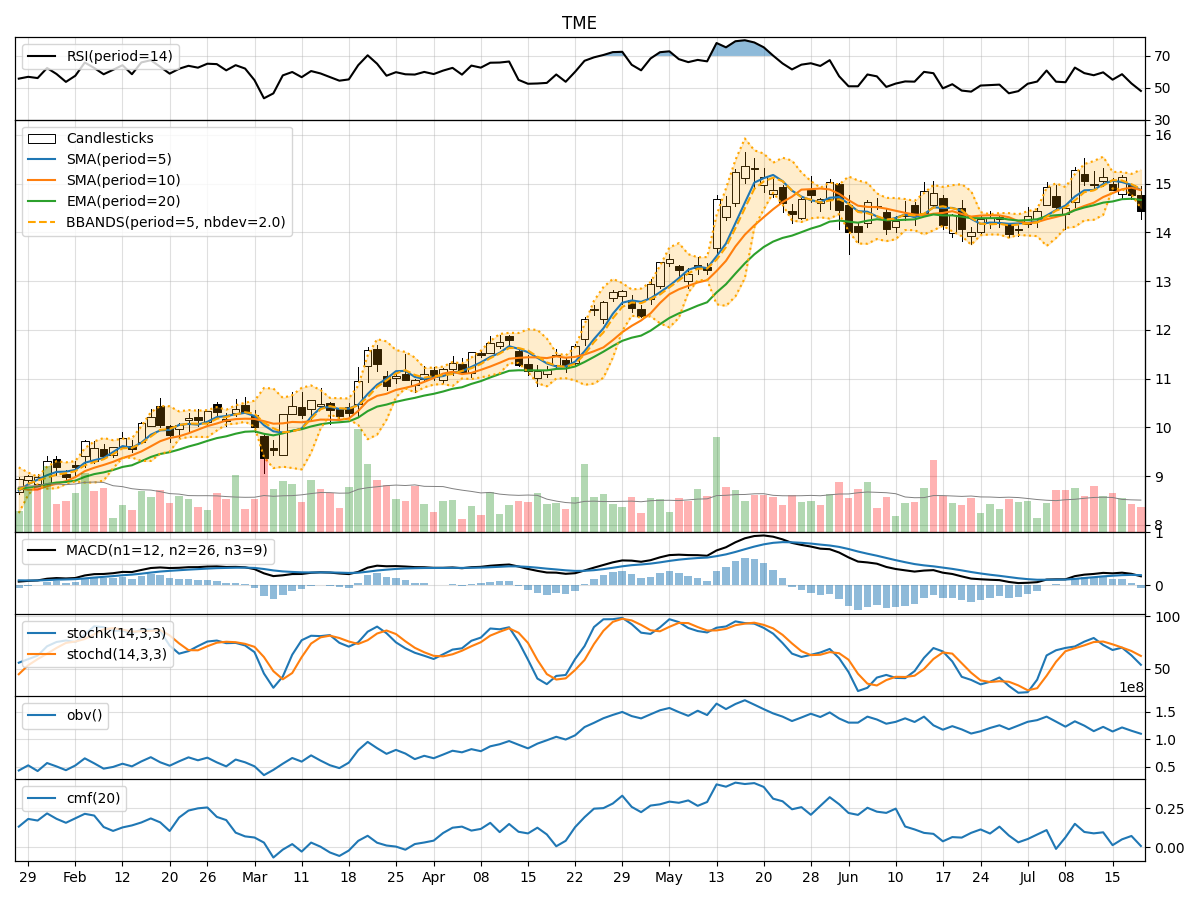Select the MACD(n1=12, n2=26, n3=9) legend label

[x=166, y=551]
